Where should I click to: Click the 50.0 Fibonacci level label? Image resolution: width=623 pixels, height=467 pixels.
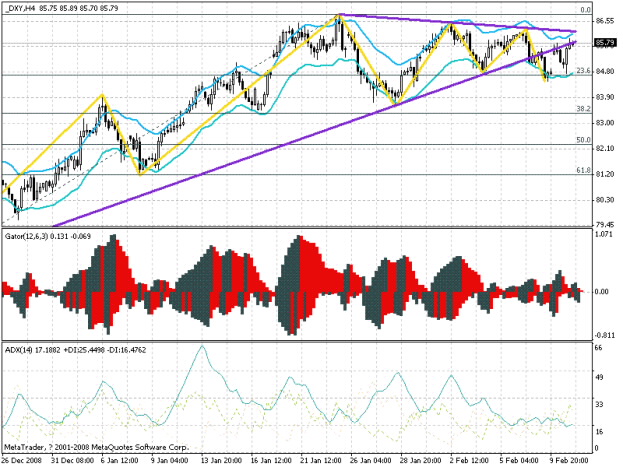(x=583, y=140)
